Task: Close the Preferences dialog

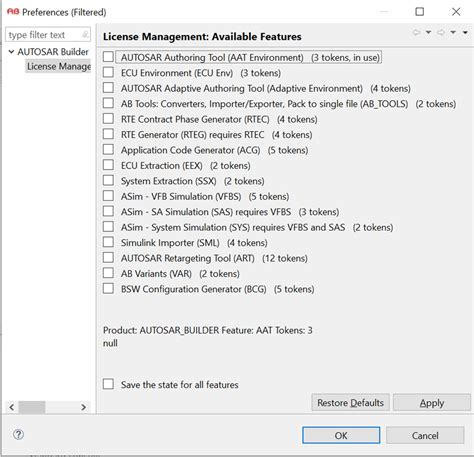Action: pos(456,12)
